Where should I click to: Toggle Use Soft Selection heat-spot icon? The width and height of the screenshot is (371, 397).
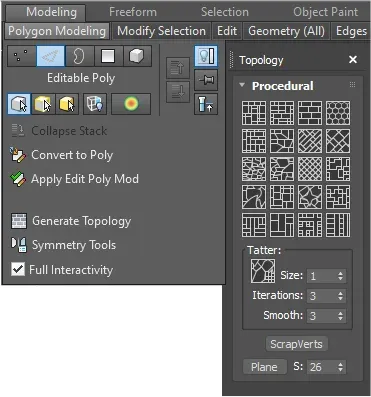(x=131, y=104)
